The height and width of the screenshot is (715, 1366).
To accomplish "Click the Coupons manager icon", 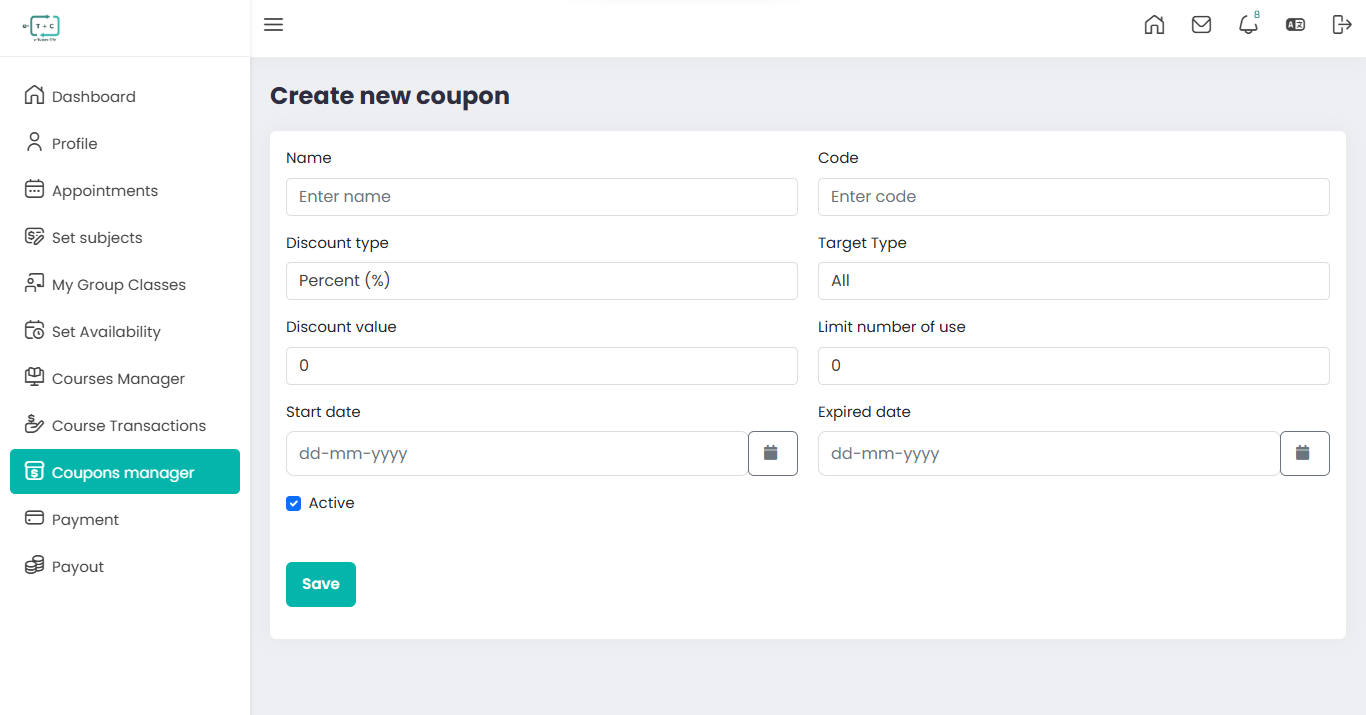I will pos(34,471).
